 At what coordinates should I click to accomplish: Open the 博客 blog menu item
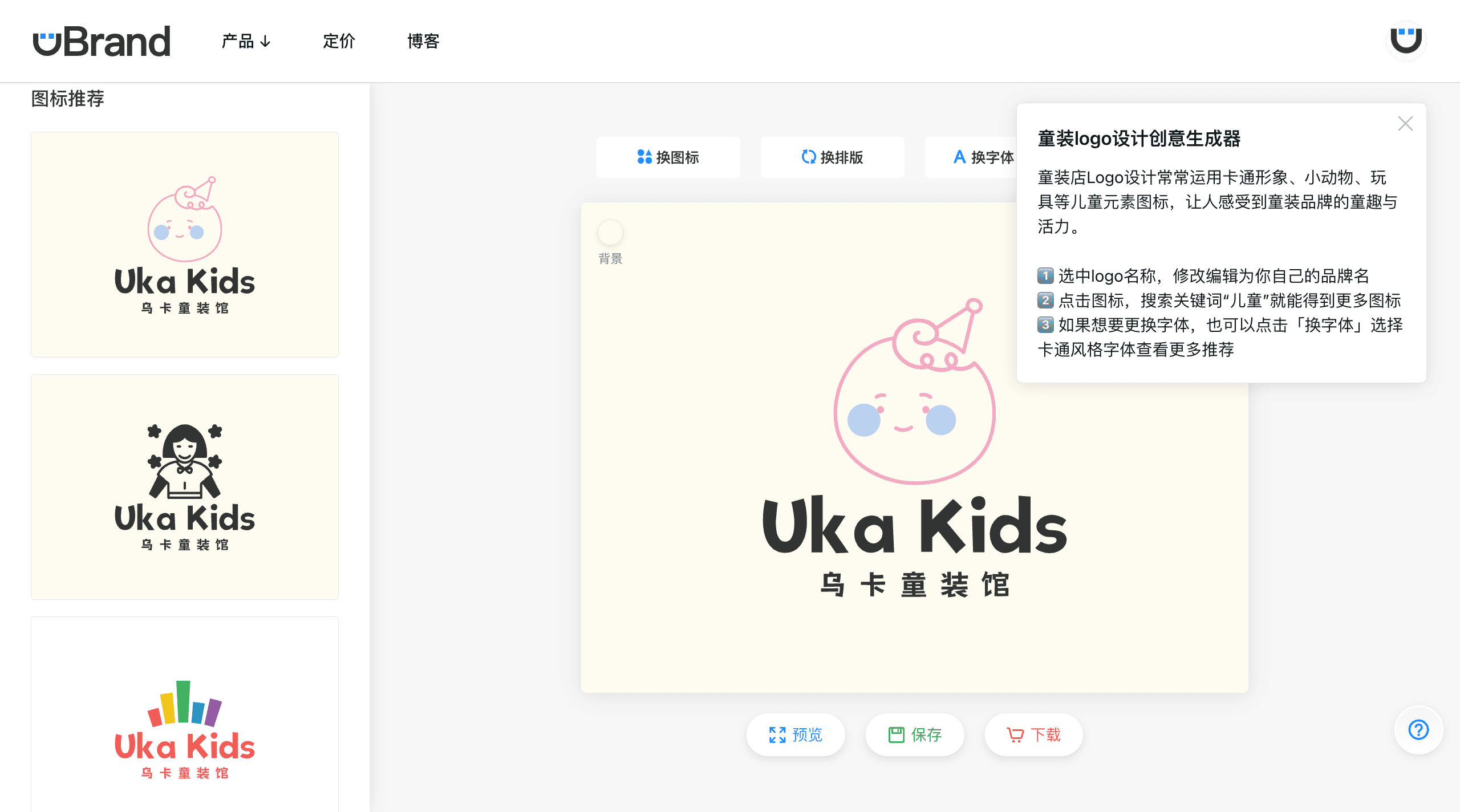423,41
